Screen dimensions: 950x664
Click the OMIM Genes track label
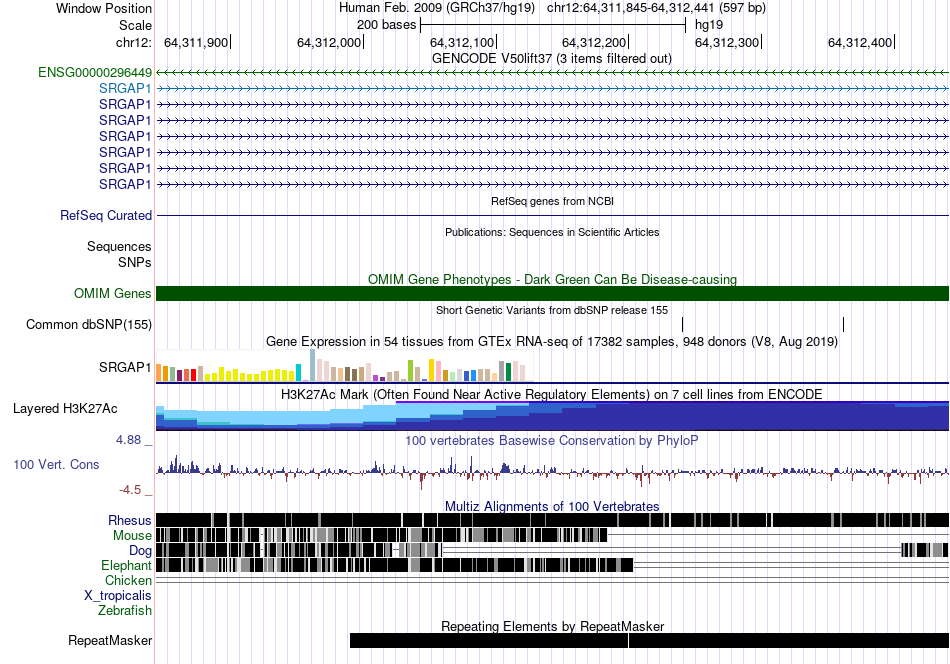pos(113,294)
